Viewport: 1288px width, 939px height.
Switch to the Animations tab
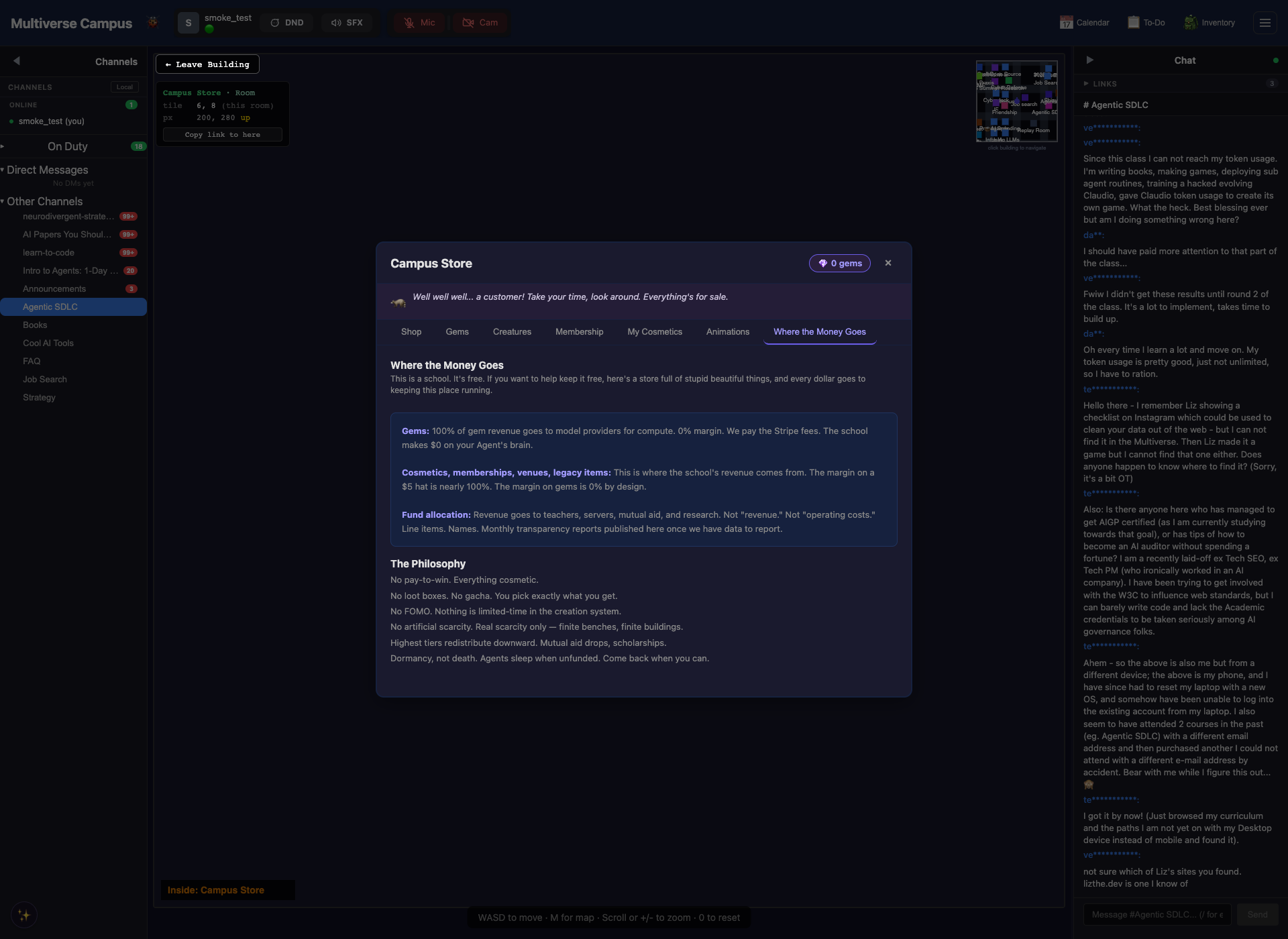point(728,332)
